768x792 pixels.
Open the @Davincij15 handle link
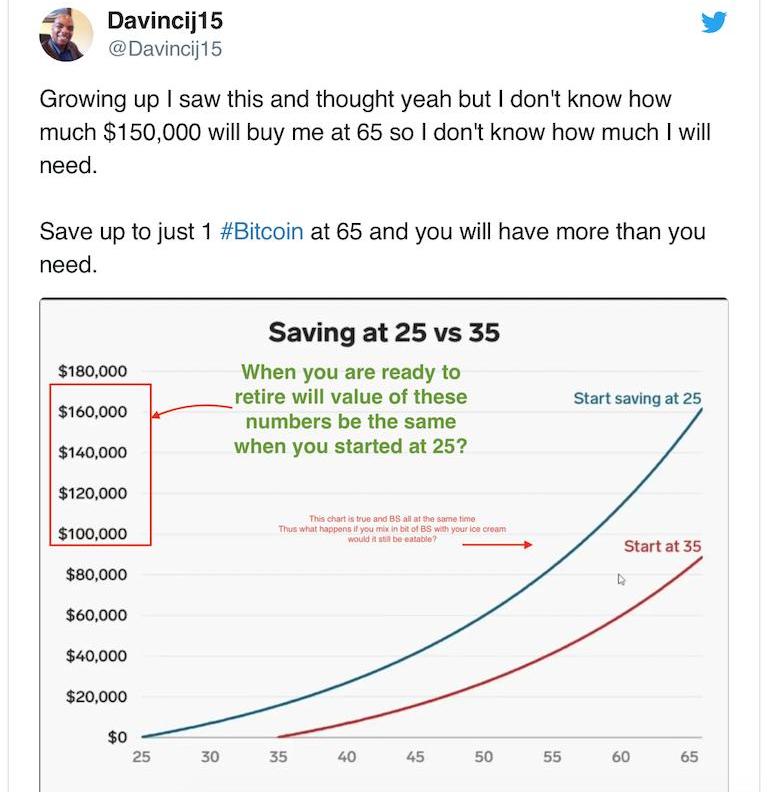[x=165, y=49]
